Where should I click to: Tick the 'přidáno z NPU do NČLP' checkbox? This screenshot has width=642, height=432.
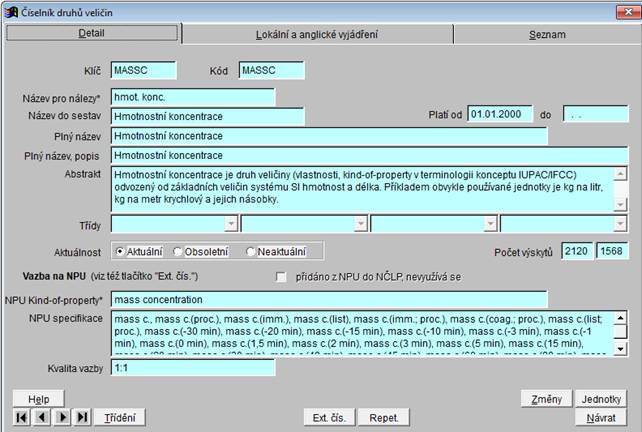pyautogui.click(x=281, y=276)
